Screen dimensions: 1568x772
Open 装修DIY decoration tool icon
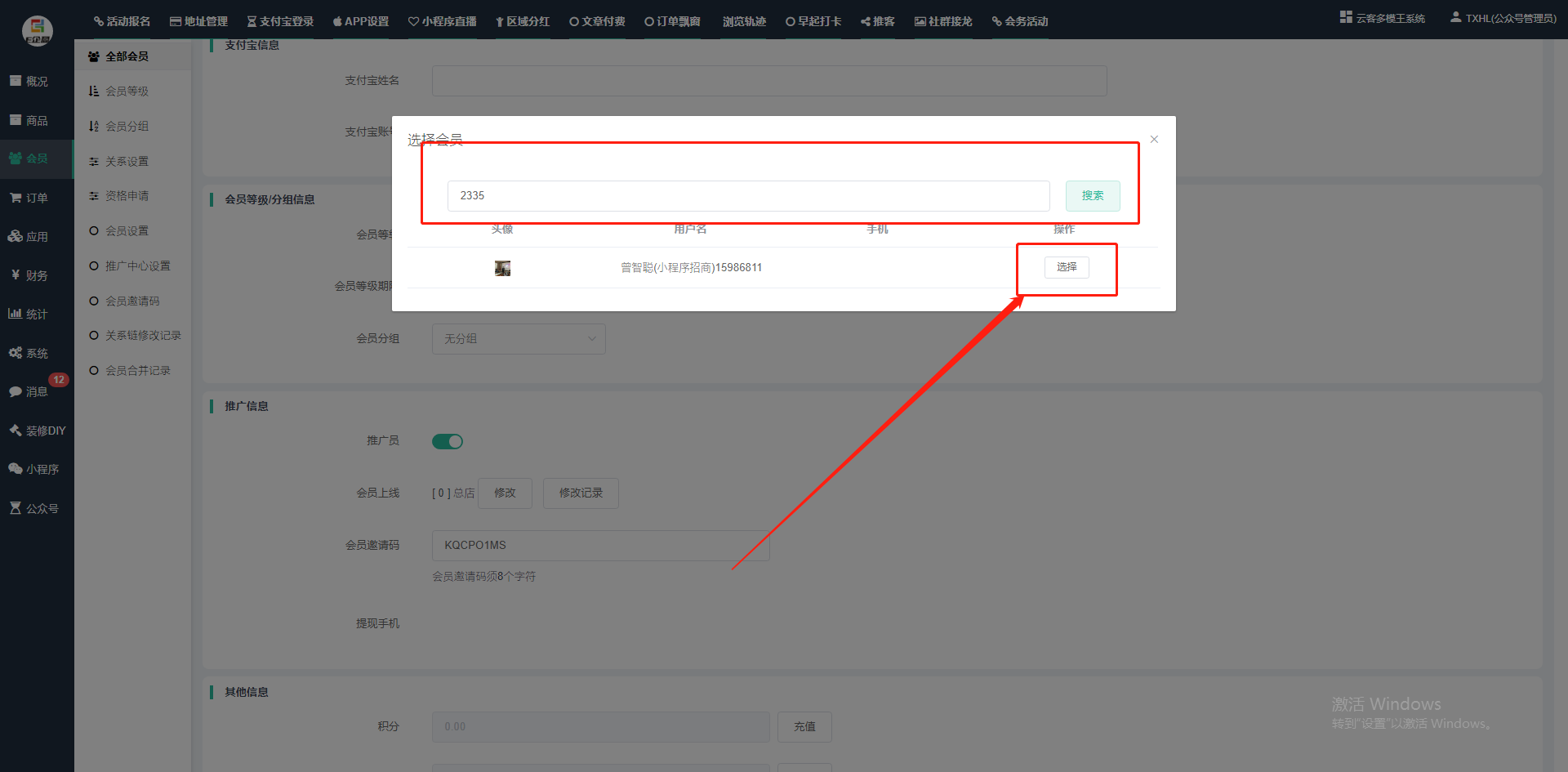tap(16, 430)
